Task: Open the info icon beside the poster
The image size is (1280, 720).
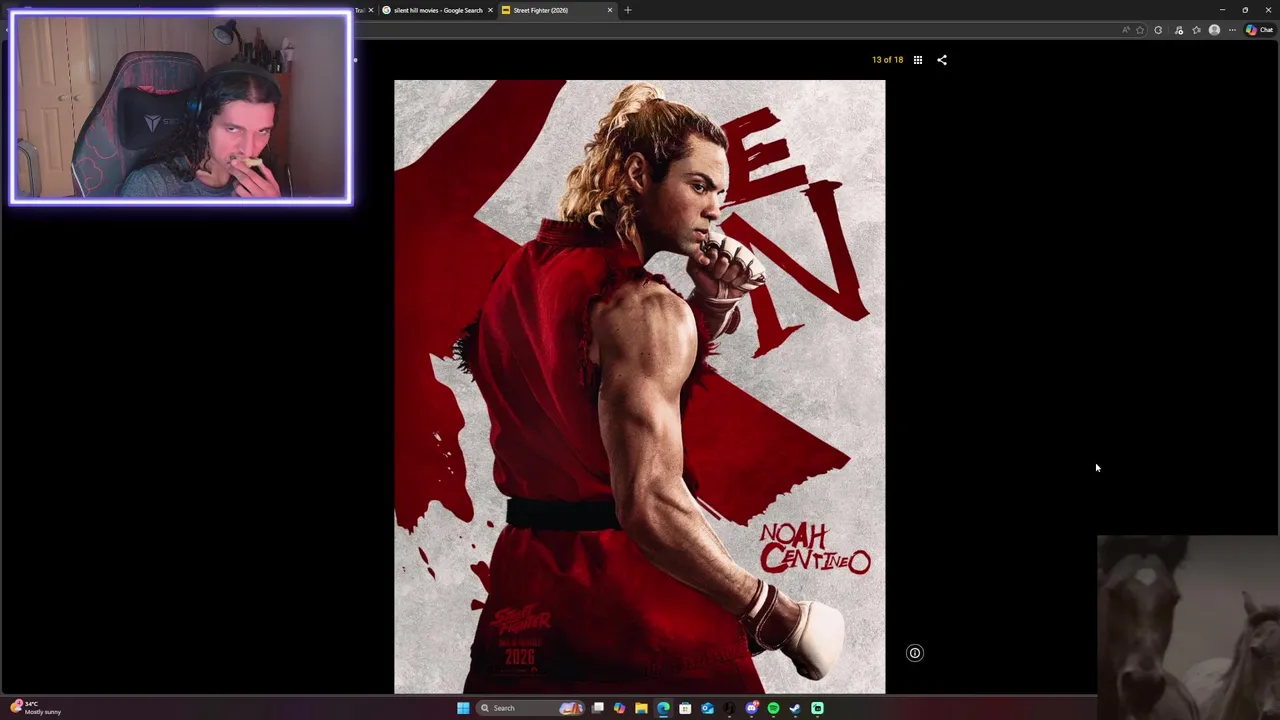Action: click(x=914, y=653)
